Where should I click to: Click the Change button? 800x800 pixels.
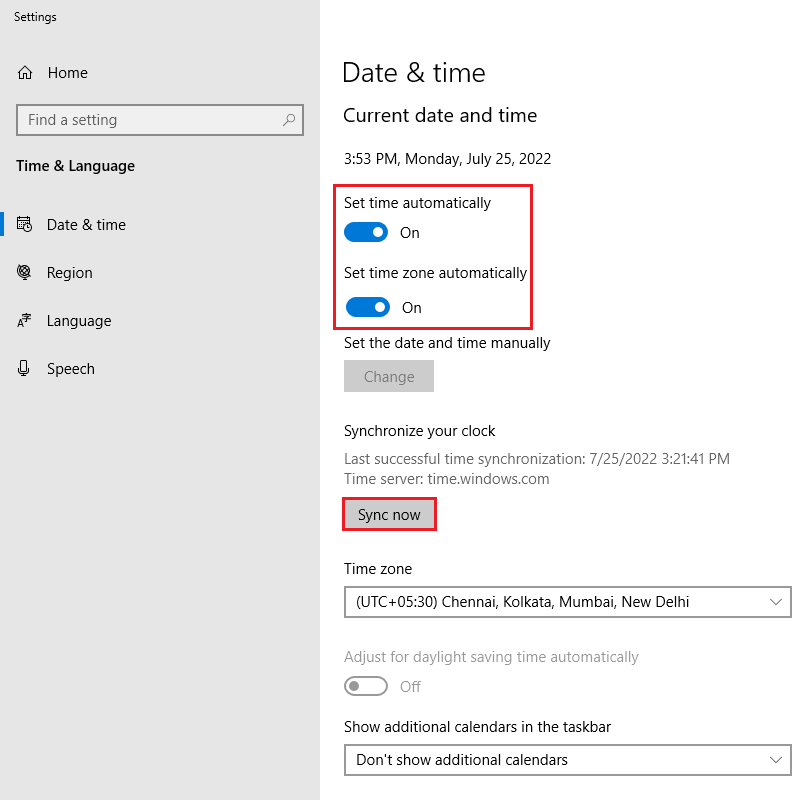pos(389,377)
